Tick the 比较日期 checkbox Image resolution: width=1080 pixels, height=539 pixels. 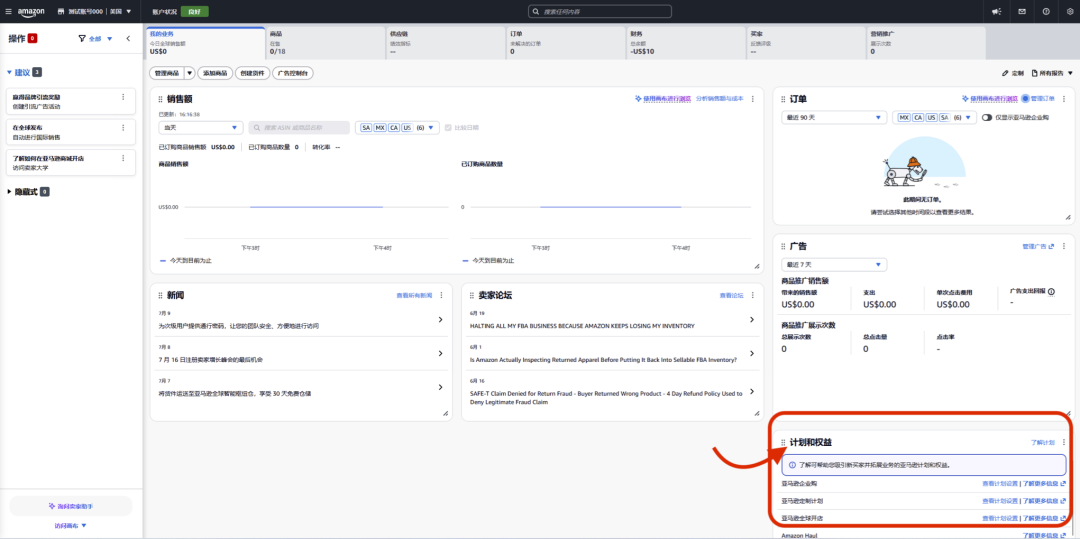pos(448,127)
